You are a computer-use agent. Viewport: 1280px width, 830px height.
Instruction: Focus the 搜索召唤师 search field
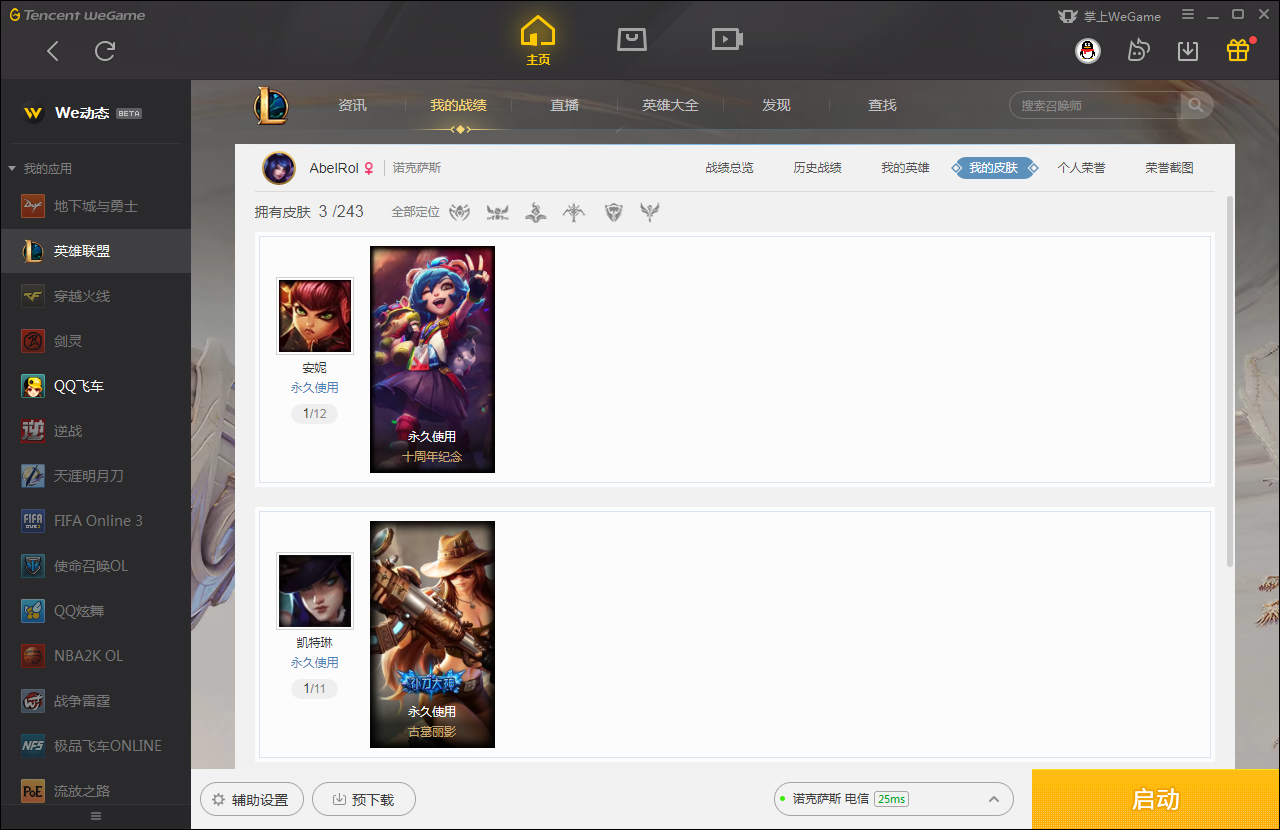click(1095, 105)
